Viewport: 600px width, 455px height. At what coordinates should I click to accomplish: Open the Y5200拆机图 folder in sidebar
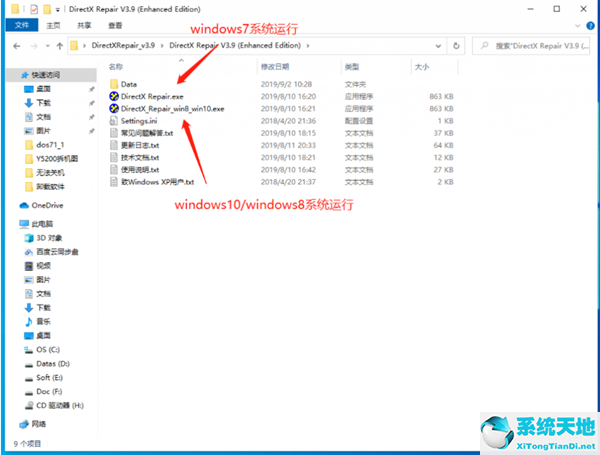[57, 158]
